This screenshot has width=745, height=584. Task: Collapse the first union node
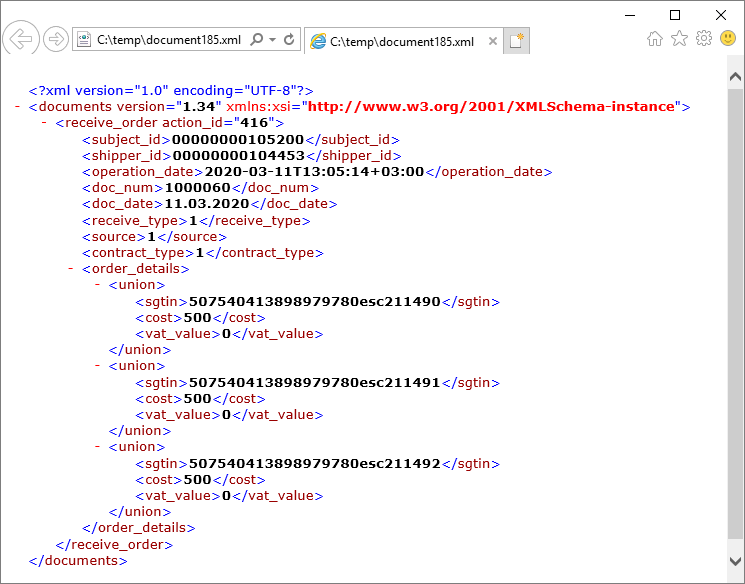[x=97, y=285]
